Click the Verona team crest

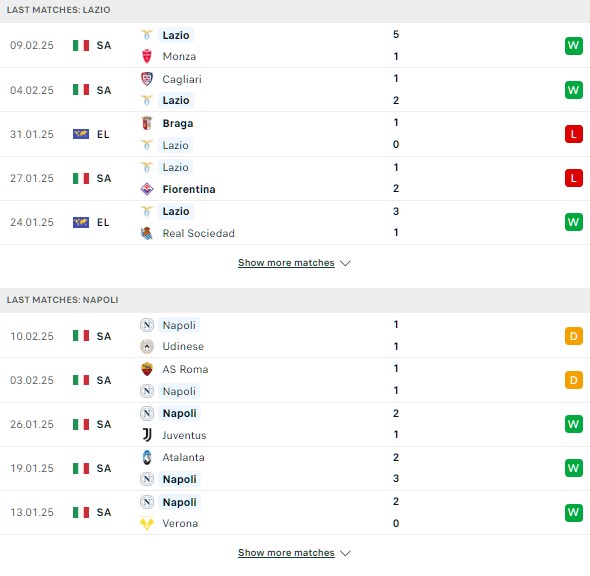pos(147,523)
